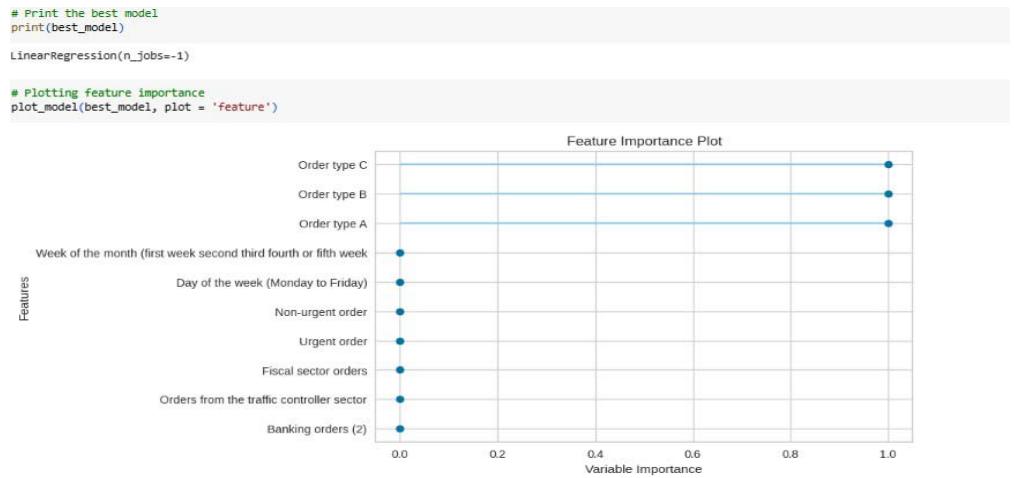The width and height of the screenshot is (1014, 478).
Task: Click the 0.8 x-axis tick label
Action: click(x=790, y=453)
